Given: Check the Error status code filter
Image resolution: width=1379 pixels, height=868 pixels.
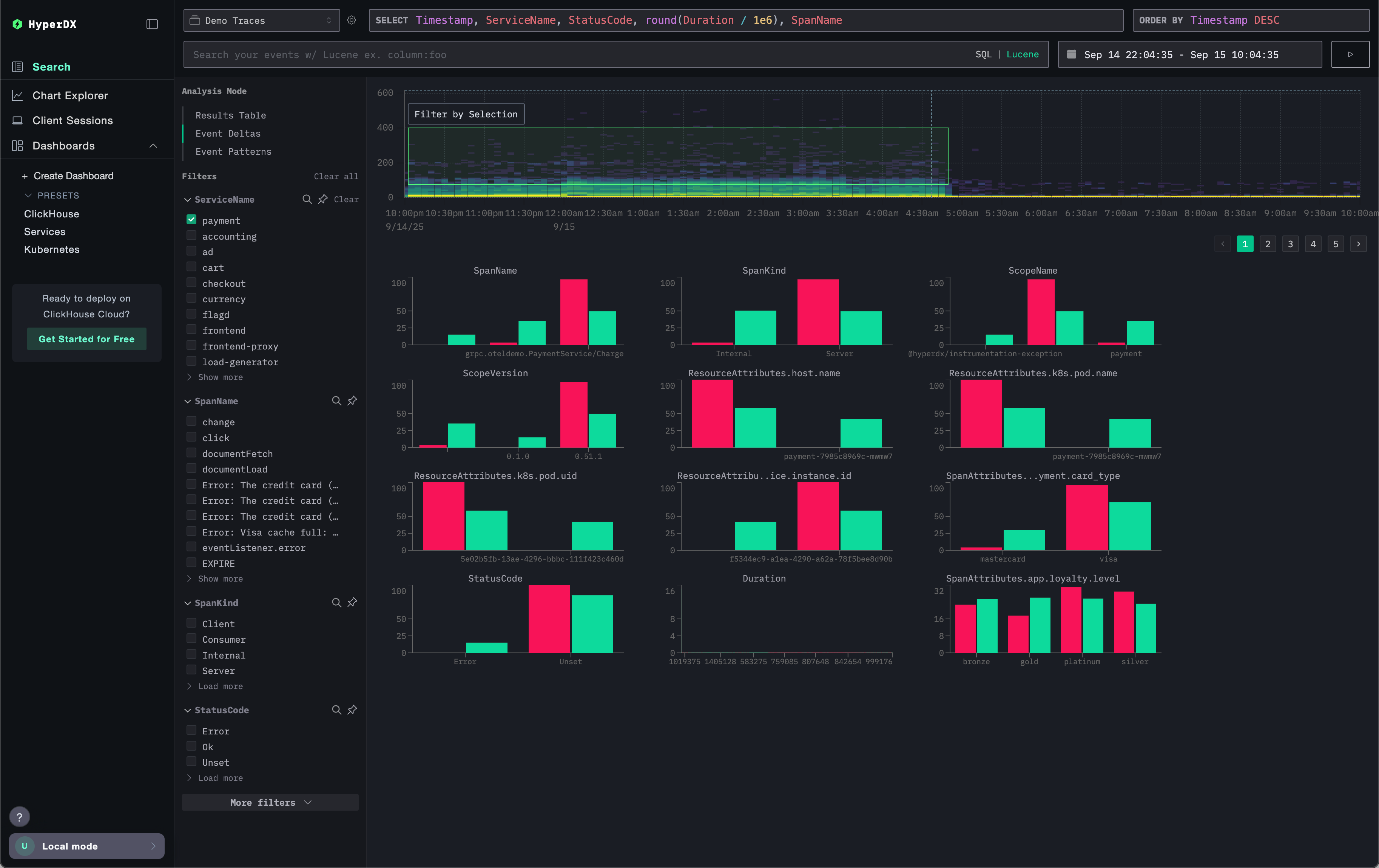Looking at the screenshot, I should [191, 731].
